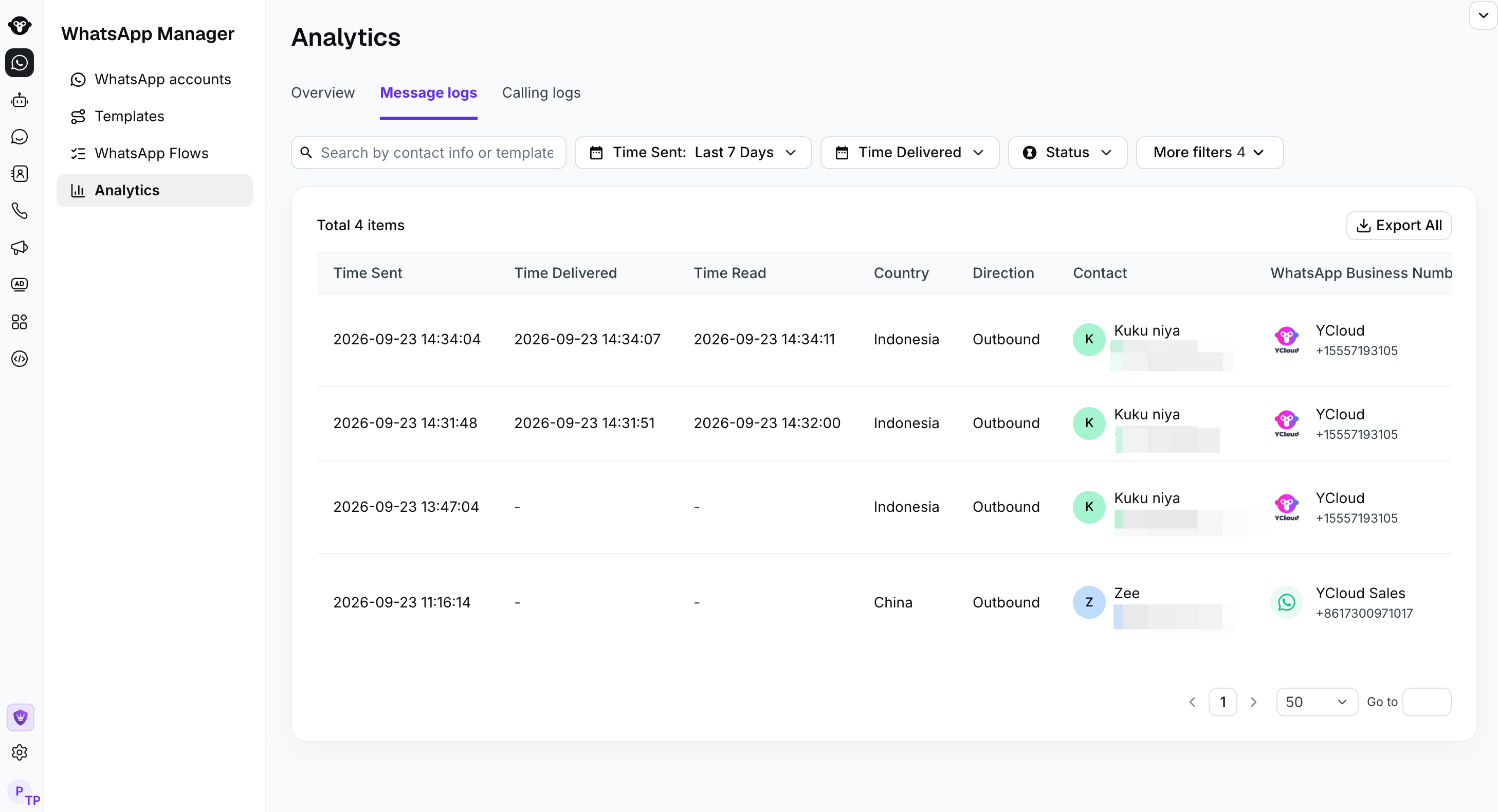Open the apps grid icon
Screen dimensions: 1498x812
click(20, 321)
